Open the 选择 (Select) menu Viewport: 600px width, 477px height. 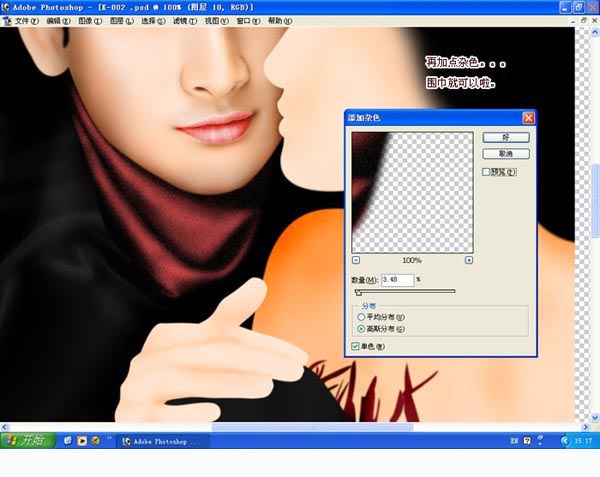[153, 21]
